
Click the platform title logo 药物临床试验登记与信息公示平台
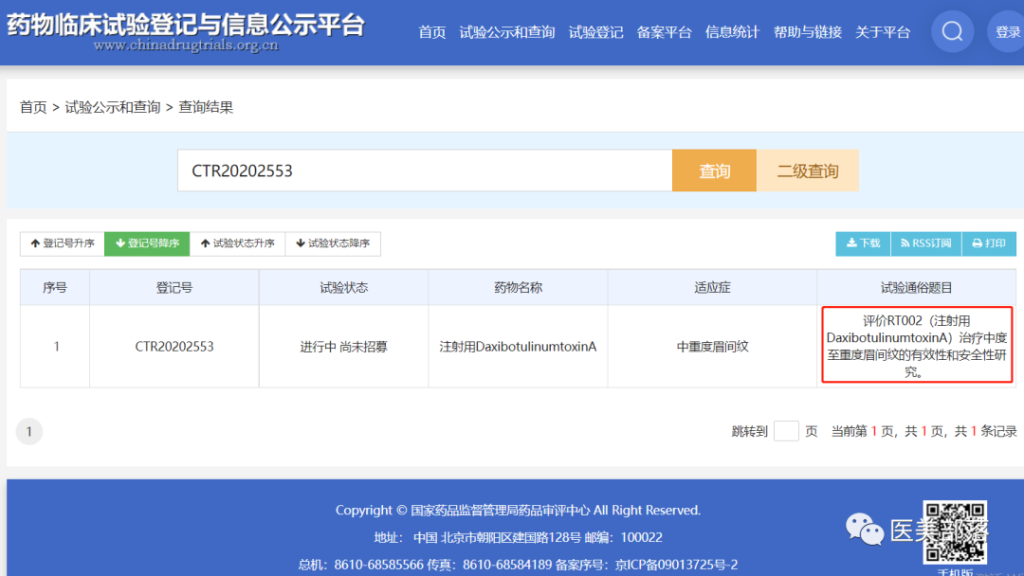pos(185,25)
